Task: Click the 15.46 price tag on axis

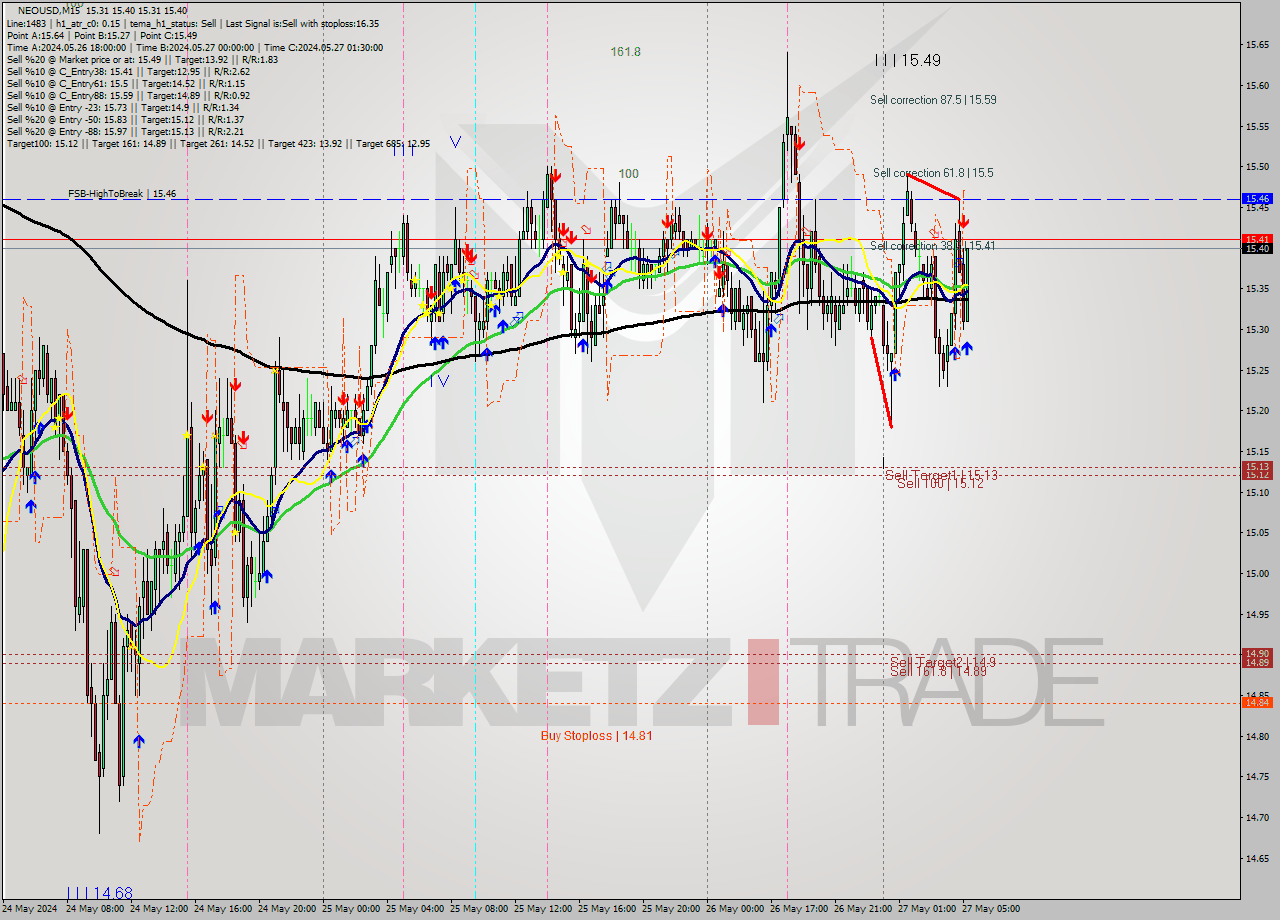Action: click(x=1256, y=199)
